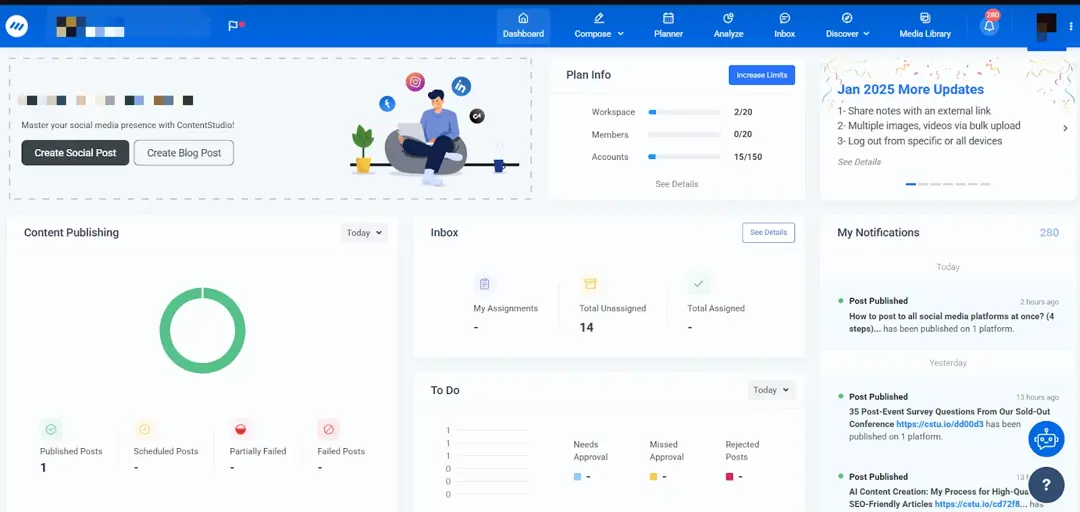Open the help question mark button

coord(1046,485)
